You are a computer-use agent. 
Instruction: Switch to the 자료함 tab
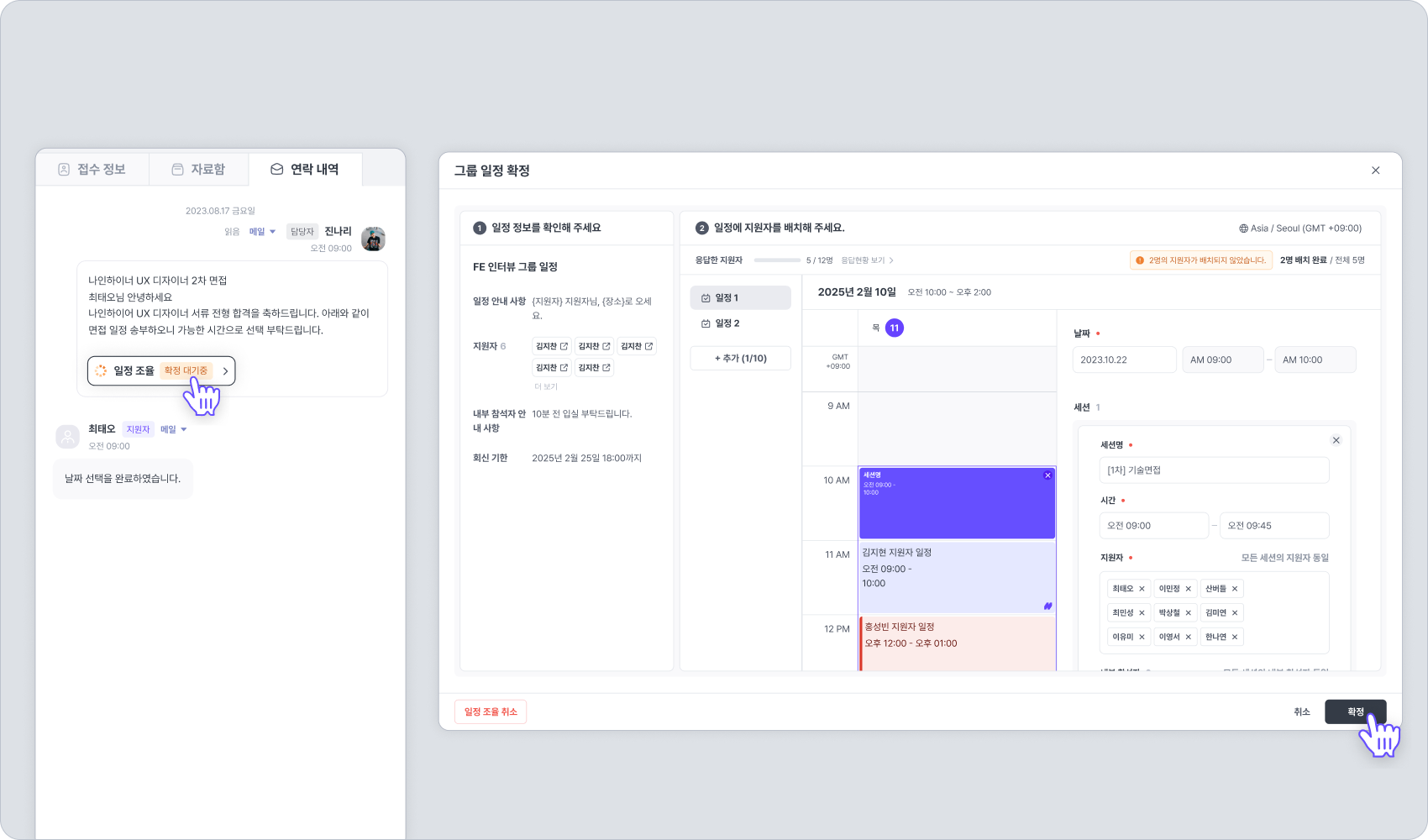click(199, 170)
